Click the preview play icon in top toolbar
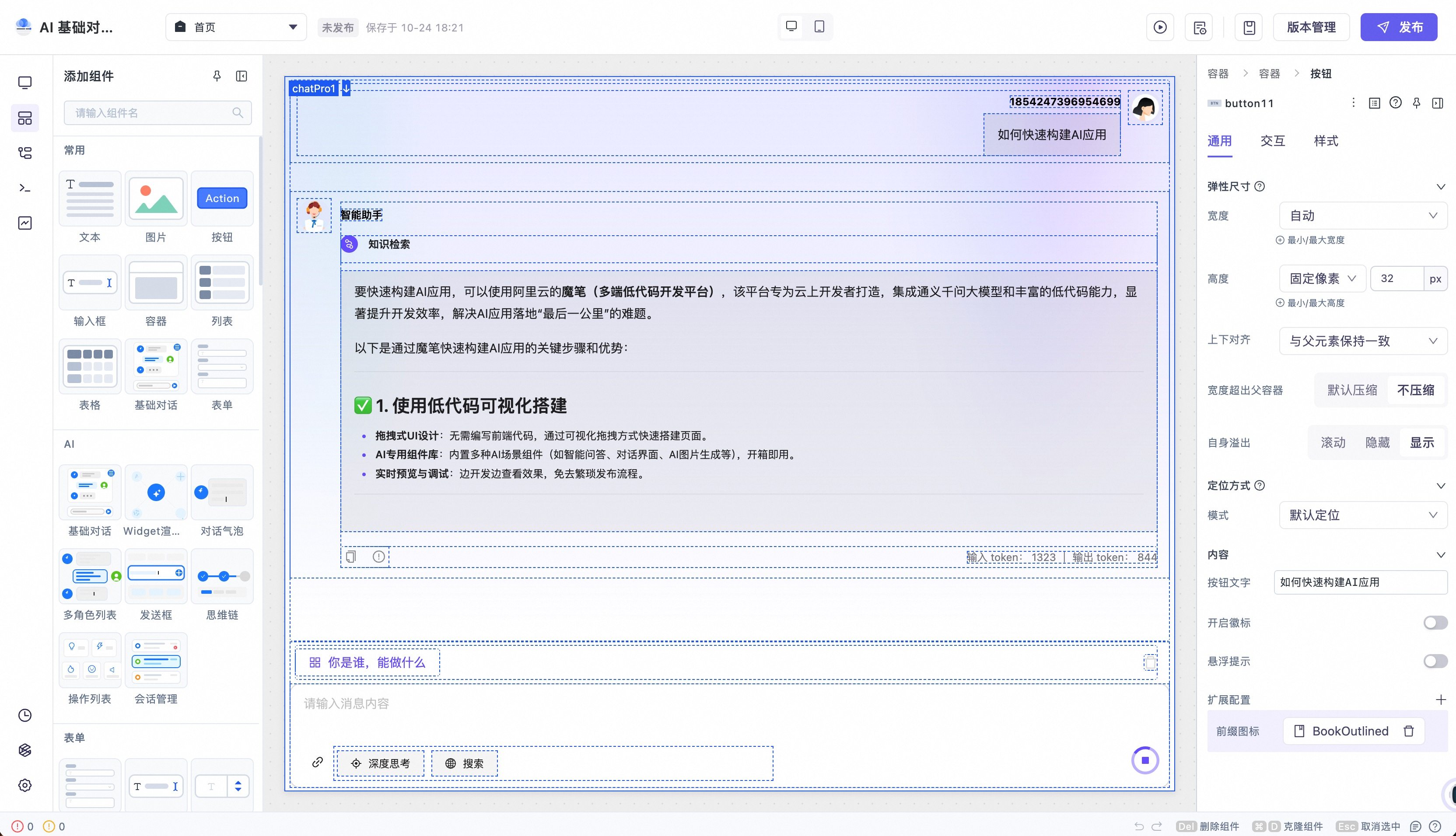This screenshot has width=1456, height=836. click(1160, 27)
